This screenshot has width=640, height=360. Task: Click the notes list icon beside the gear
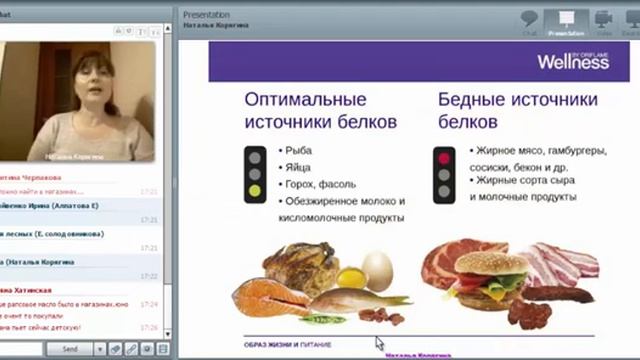coord(163,349)
